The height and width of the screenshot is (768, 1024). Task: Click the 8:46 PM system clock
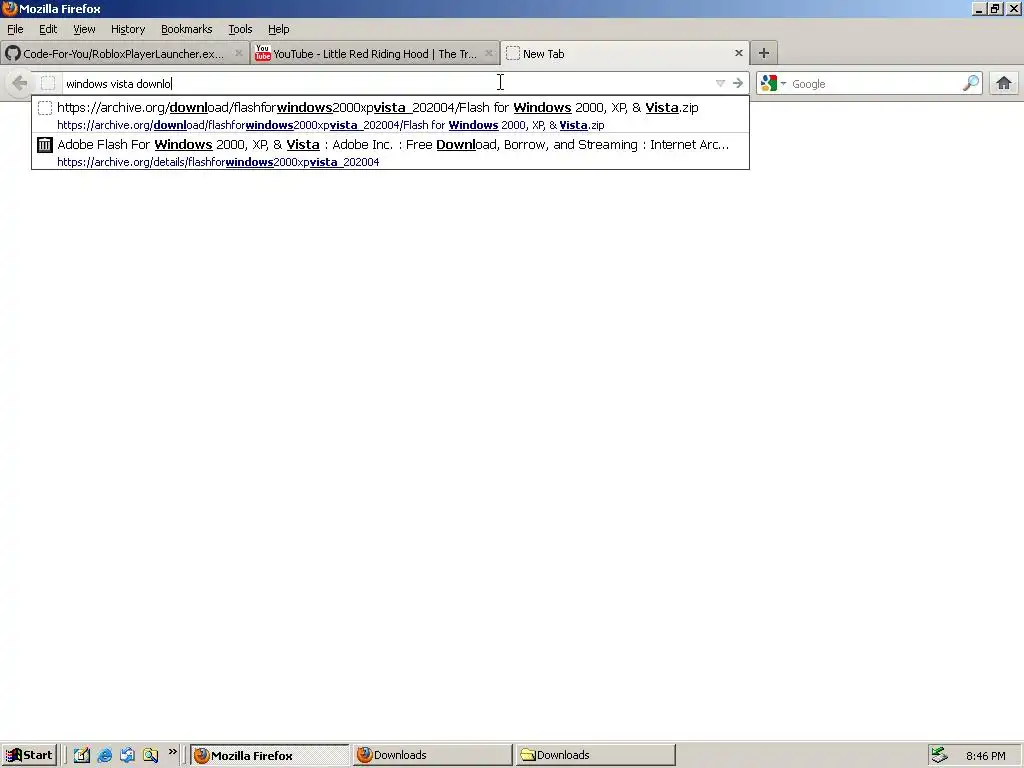(985, 756)
